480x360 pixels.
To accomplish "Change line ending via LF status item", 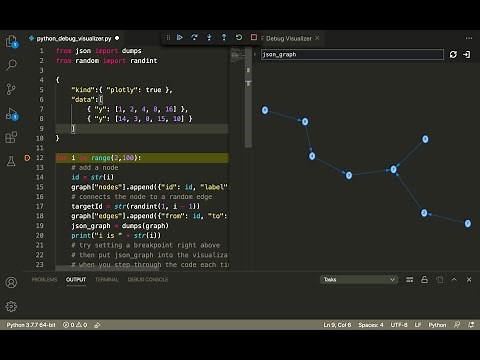I will [x=418, y=325].
